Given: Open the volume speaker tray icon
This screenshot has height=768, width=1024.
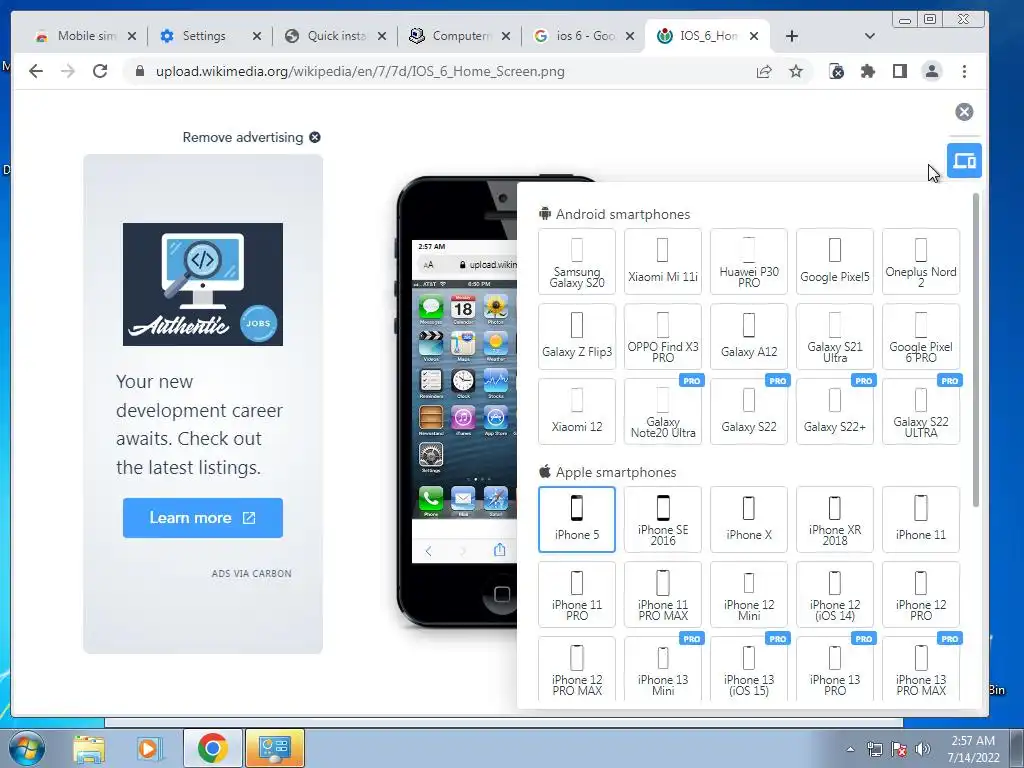Looking at the screenshot, I should [922, 749].
